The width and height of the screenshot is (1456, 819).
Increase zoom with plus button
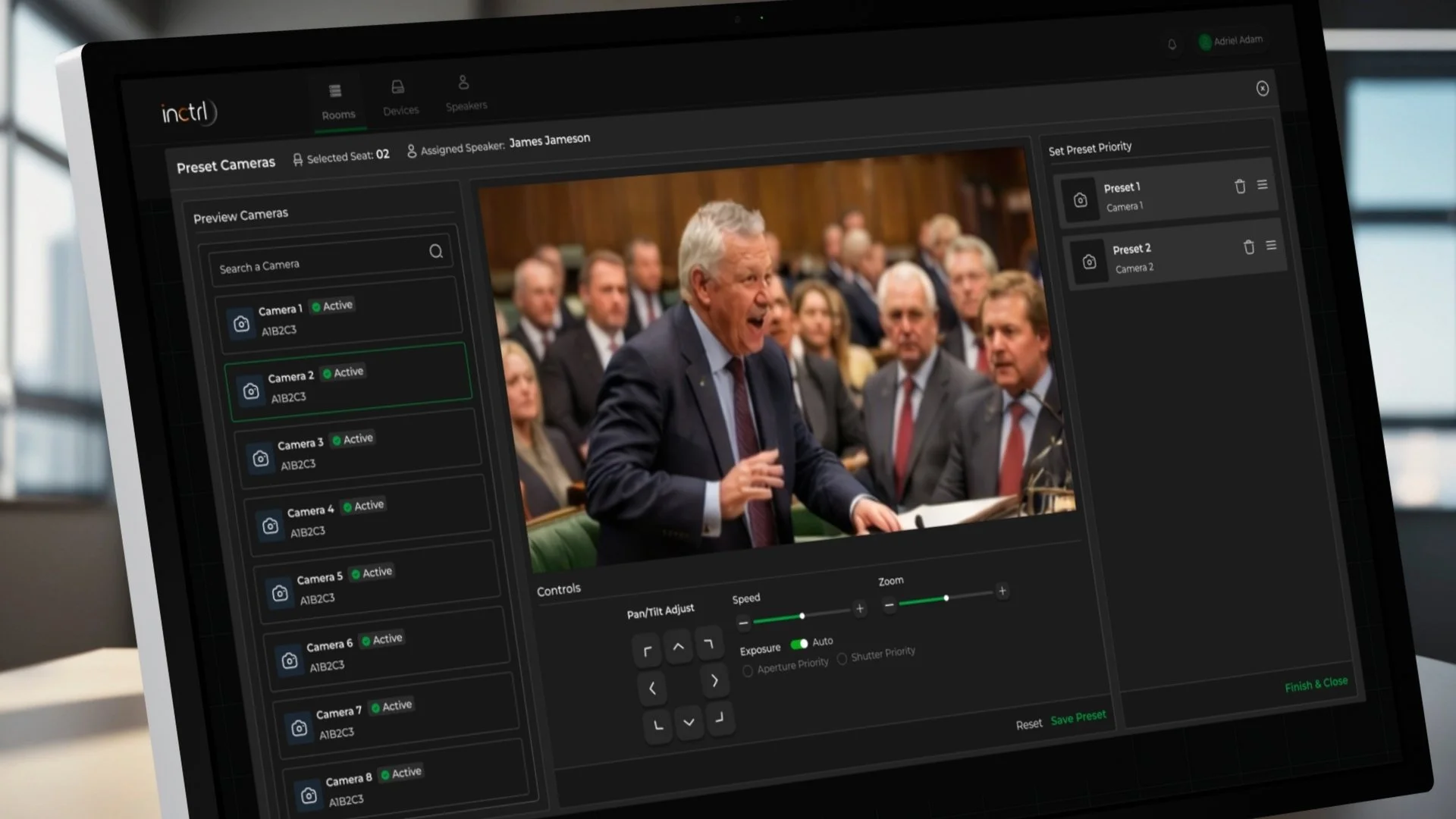1003,591
